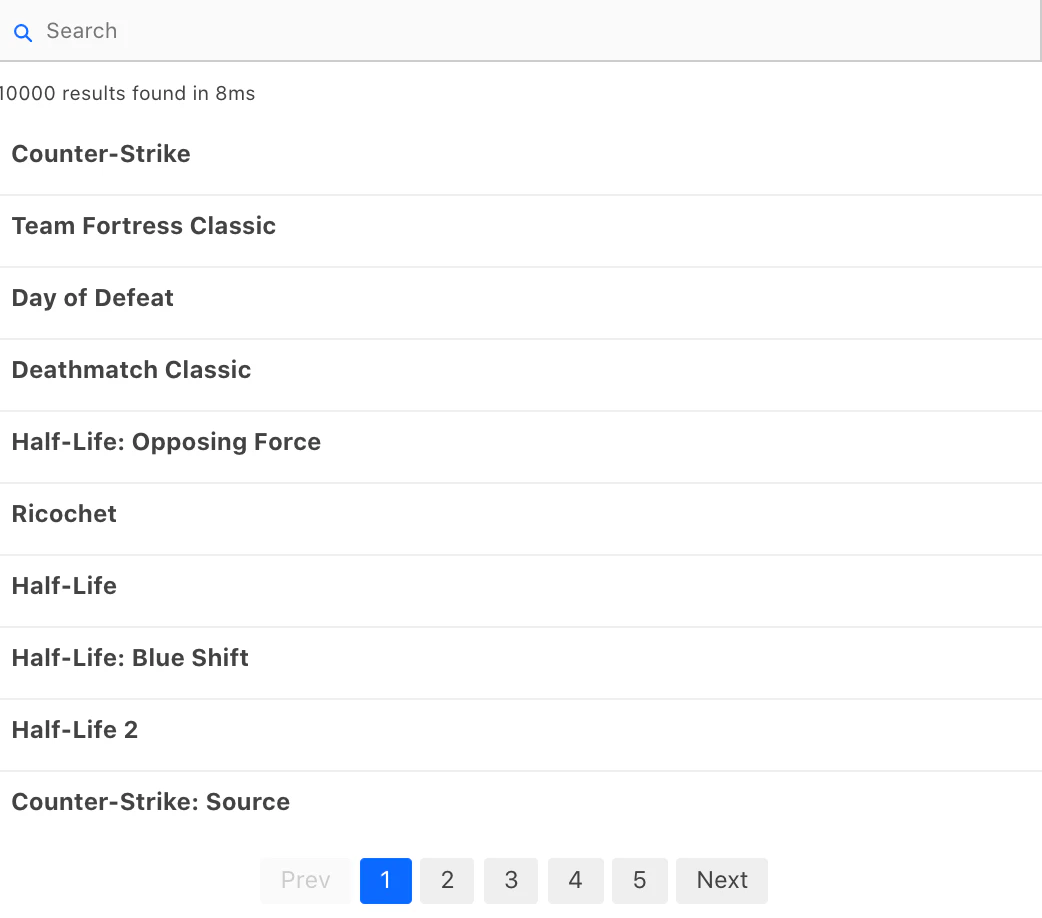Click the blue magnifier search icon
The width and height of the screenshot is (1042, 918).
23,33
